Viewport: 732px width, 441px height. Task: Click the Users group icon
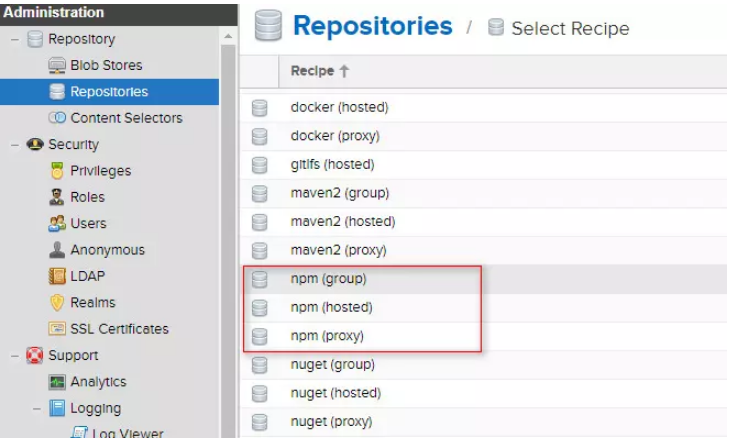tap(57, 223)
